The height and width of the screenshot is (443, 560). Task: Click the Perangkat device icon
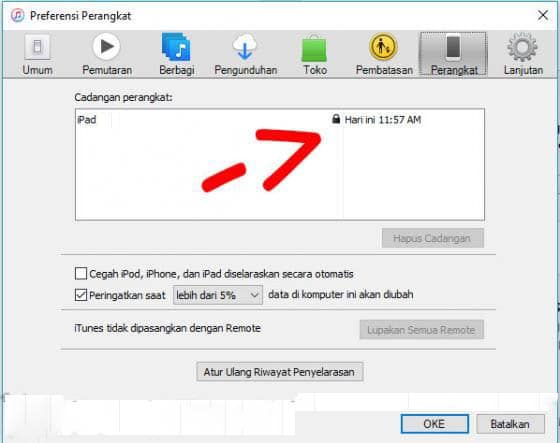tap(453, 47)
